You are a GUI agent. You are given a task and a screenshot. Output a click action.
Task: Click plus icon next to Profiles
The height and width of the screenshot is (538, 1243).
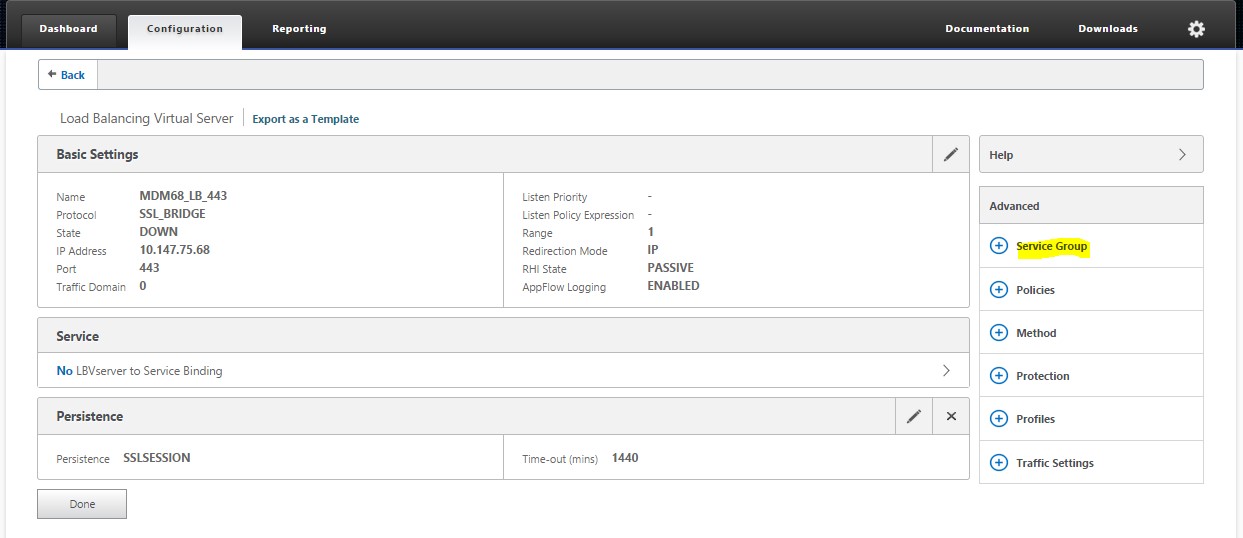tap(998, 419)
